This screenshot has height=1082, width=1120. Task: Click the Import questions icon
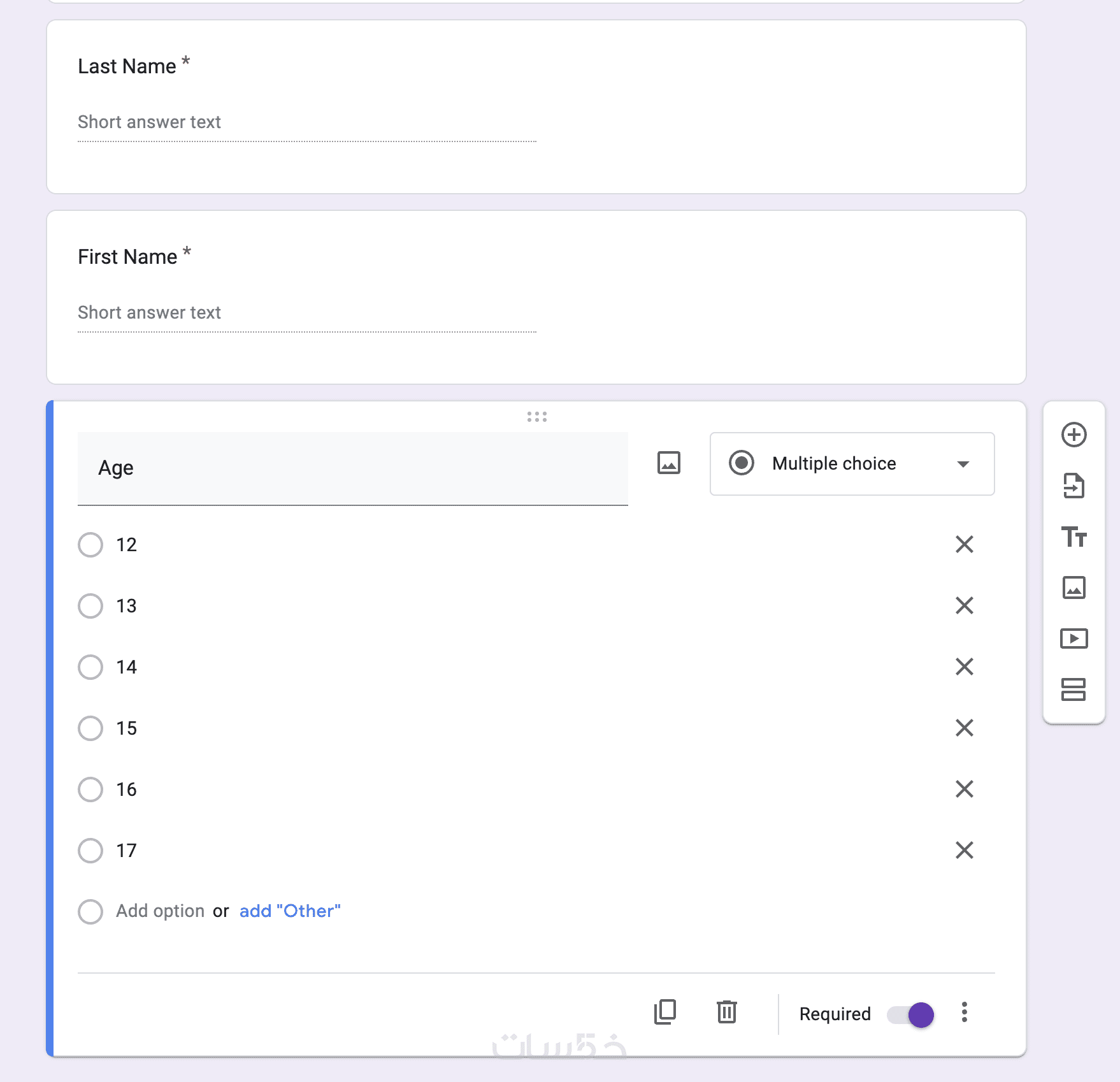pyautogui.click(x=1073, y=486)
